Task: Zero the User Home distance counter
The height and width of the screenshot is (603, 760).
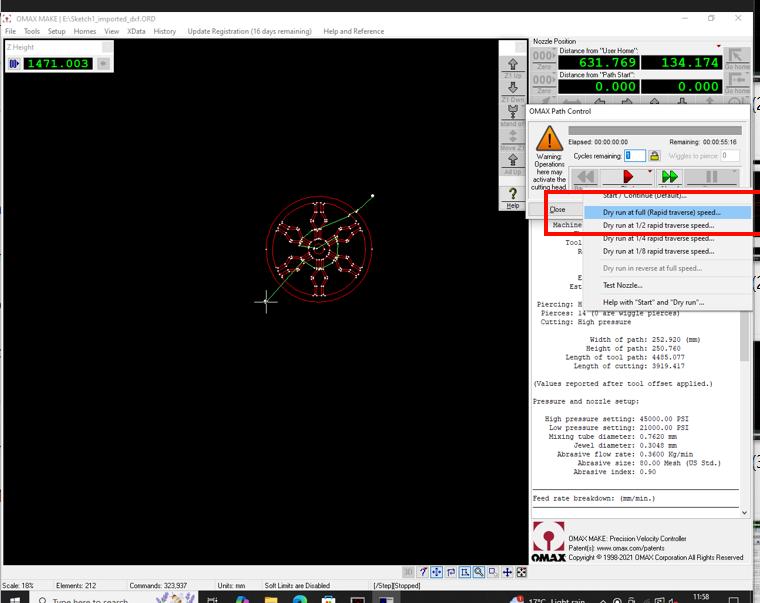Action: pyautogui.click(x=544, y=60)
